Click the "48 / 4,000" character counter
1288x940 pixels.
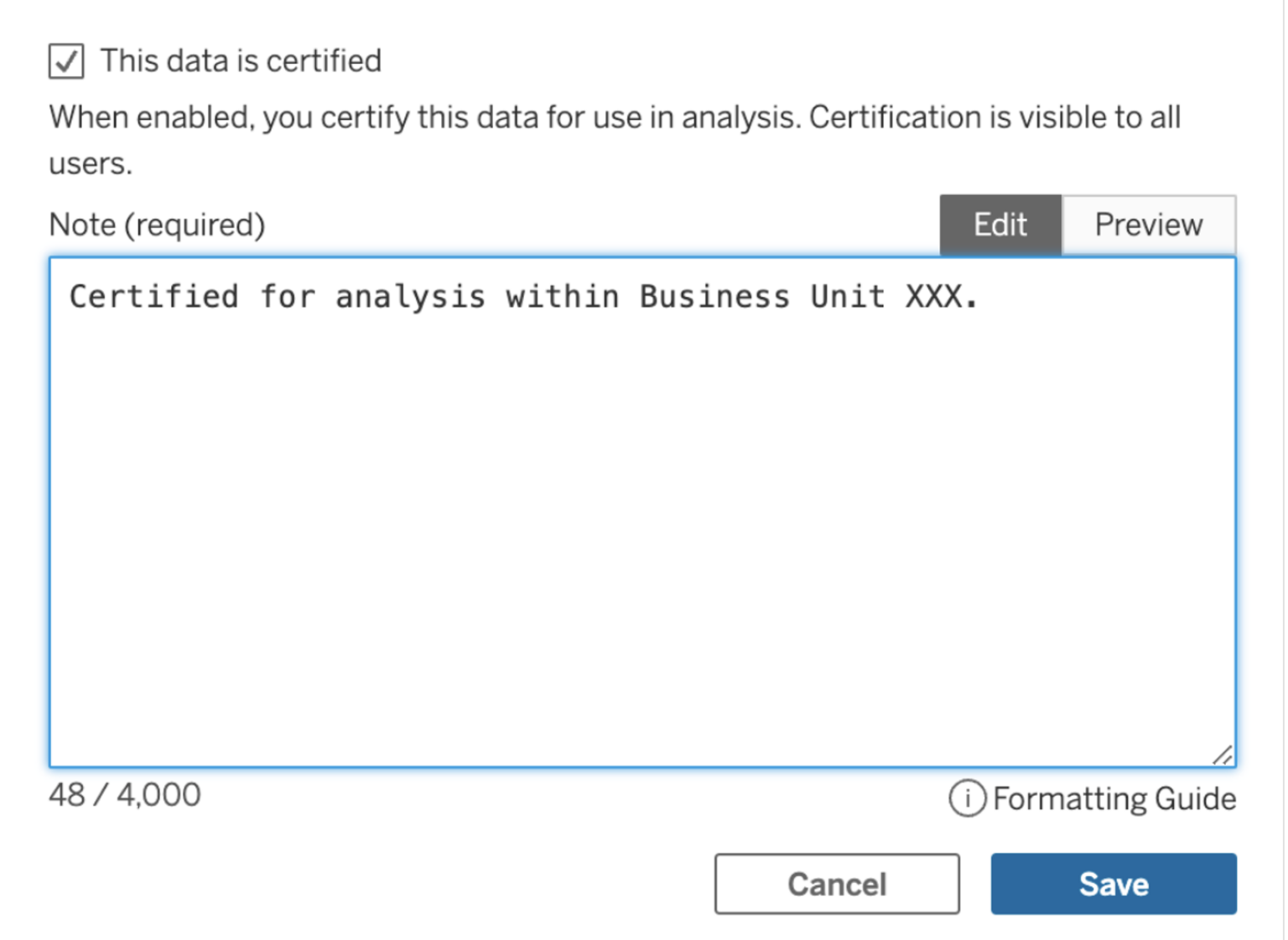click(124, 795)
